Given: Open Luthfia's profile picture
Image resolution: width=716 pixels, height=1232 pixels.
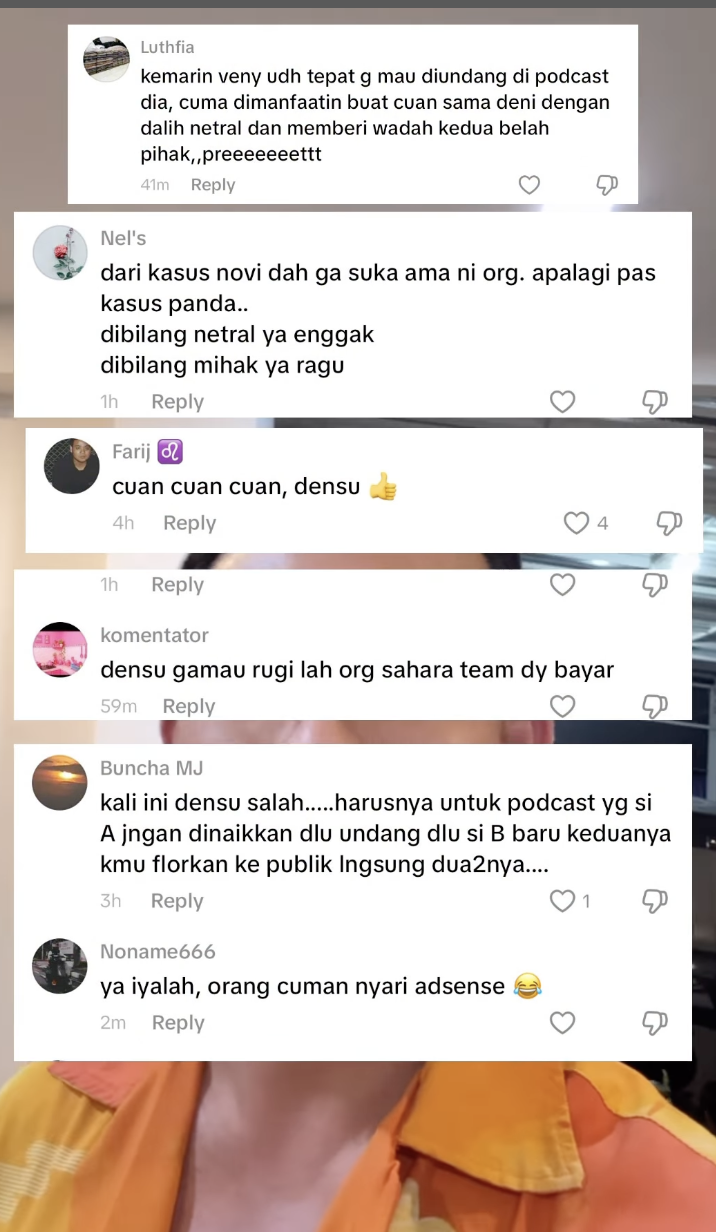Looking at the screenshot, I should [107, 59].
